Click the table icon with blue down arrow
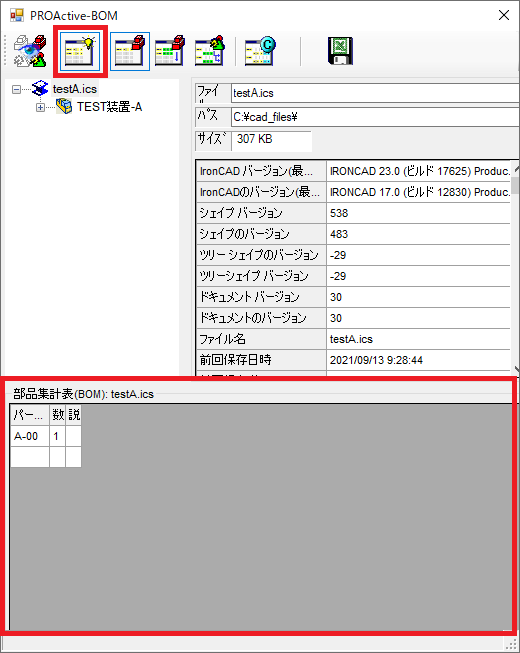The height and width of the screenshot is (653, 520). 169,51
